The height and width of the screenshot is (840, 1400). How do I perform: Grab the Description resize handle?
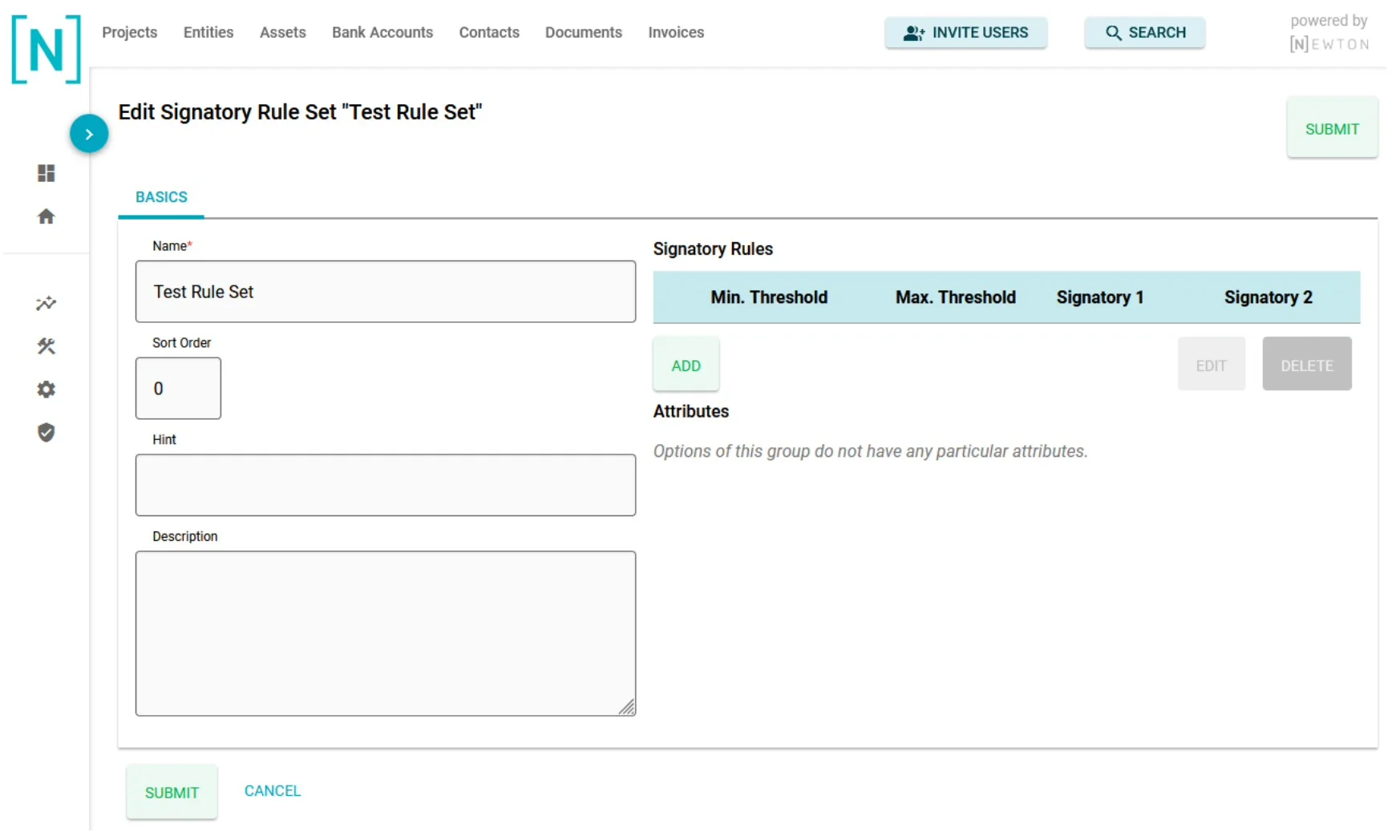coord(627,707)
